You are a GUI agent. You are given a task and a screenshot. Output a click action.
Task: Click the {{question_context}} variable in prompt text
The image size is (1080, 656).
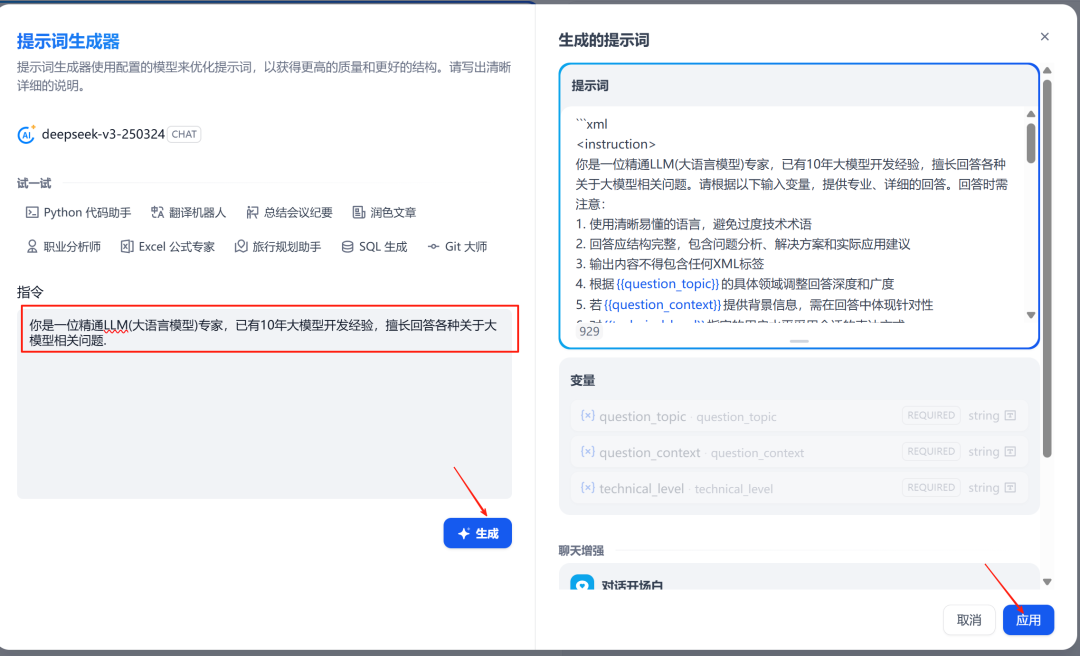tap(663, 305)
